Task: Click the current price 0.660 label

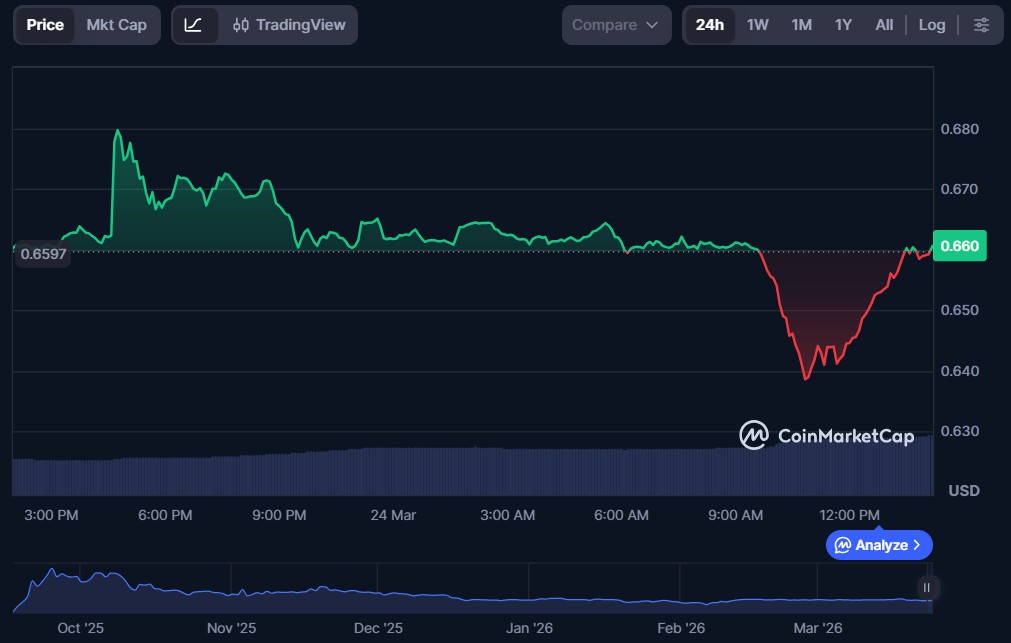Action: (x=959, y=246)
